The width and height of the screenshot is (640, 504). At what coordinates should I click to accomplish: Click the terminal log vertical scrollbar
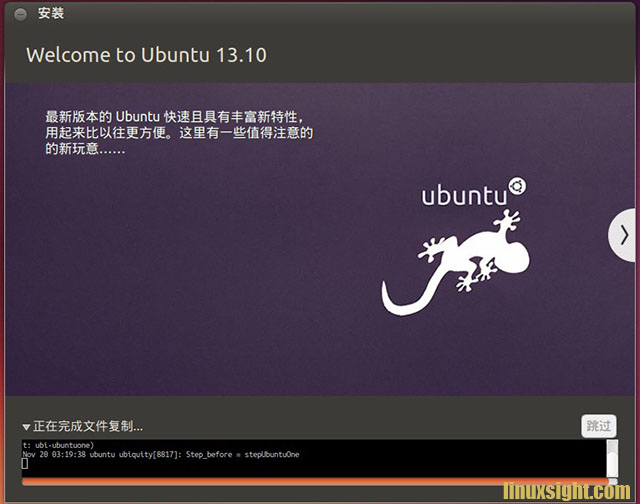coord(612,458)
